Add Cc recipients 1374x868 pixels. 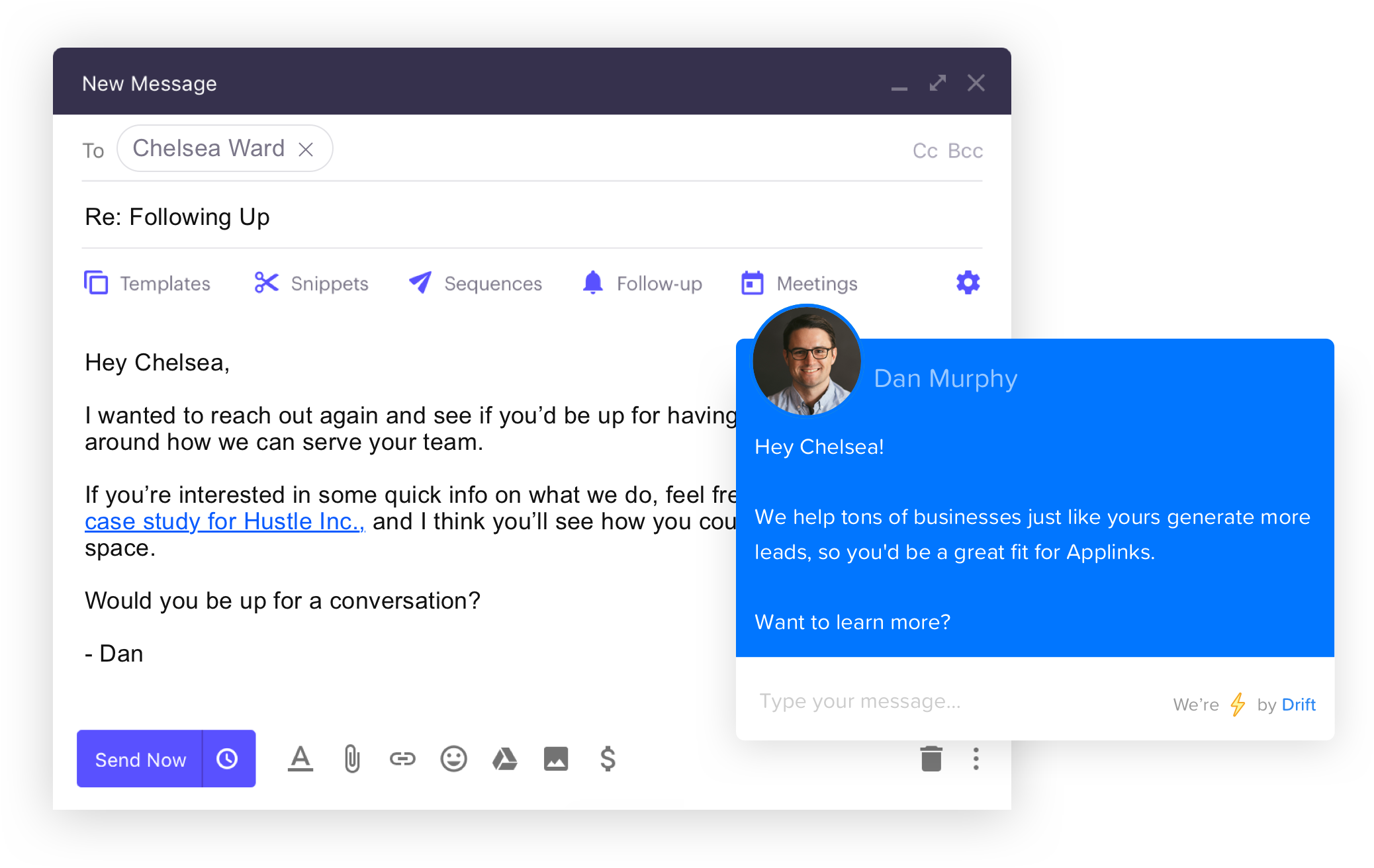(925, 151)
